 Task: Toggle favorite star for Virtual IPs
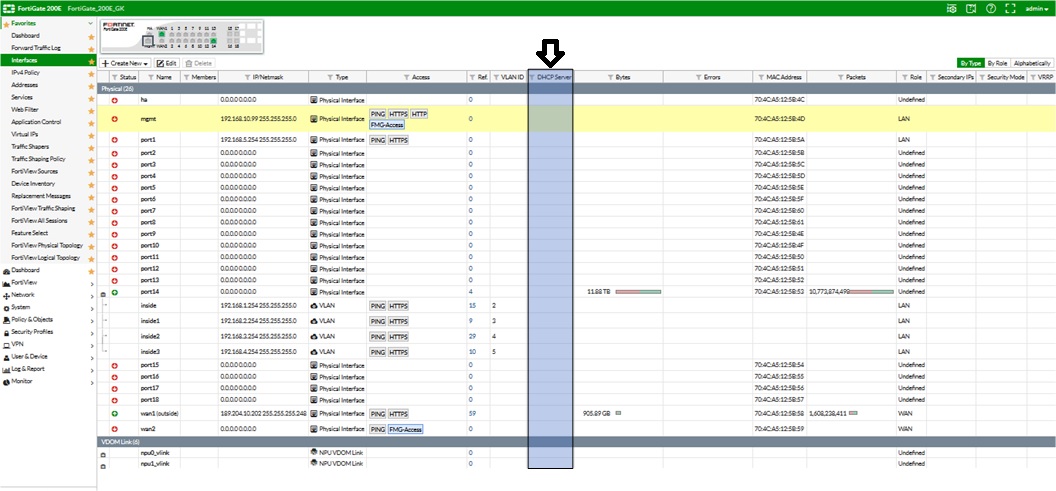point(91,135)
